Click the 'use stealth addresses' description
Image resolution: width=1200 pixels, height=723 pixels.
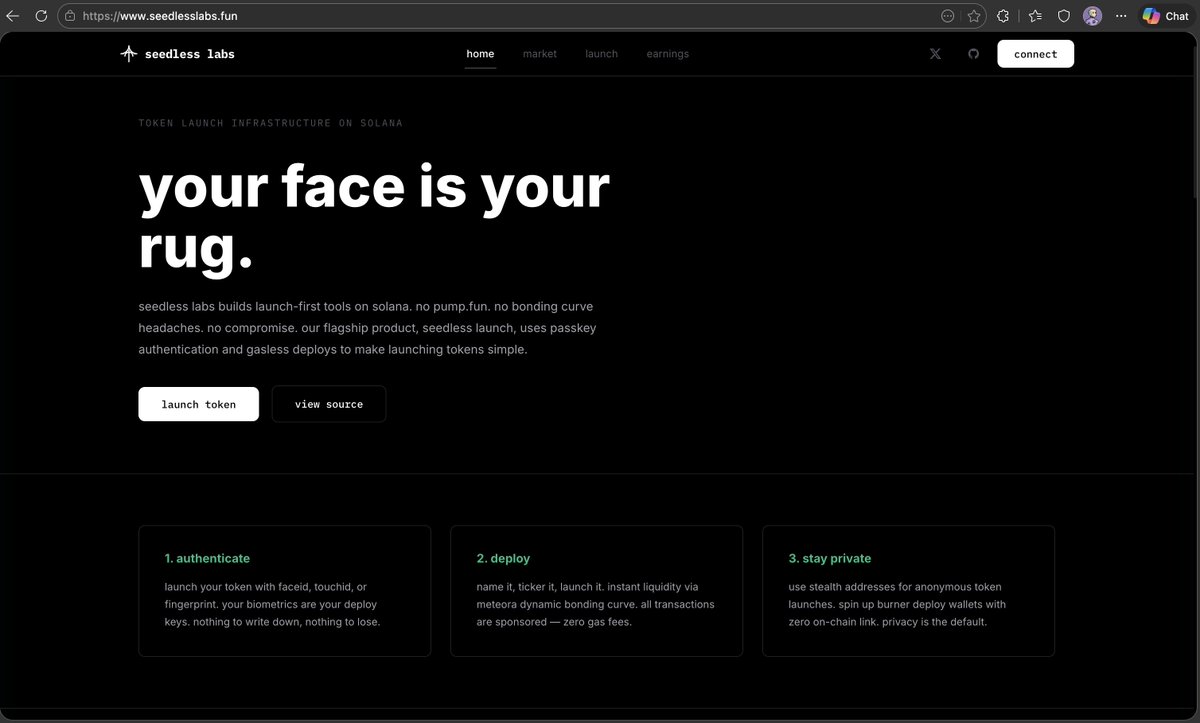[x=897, y=604]
